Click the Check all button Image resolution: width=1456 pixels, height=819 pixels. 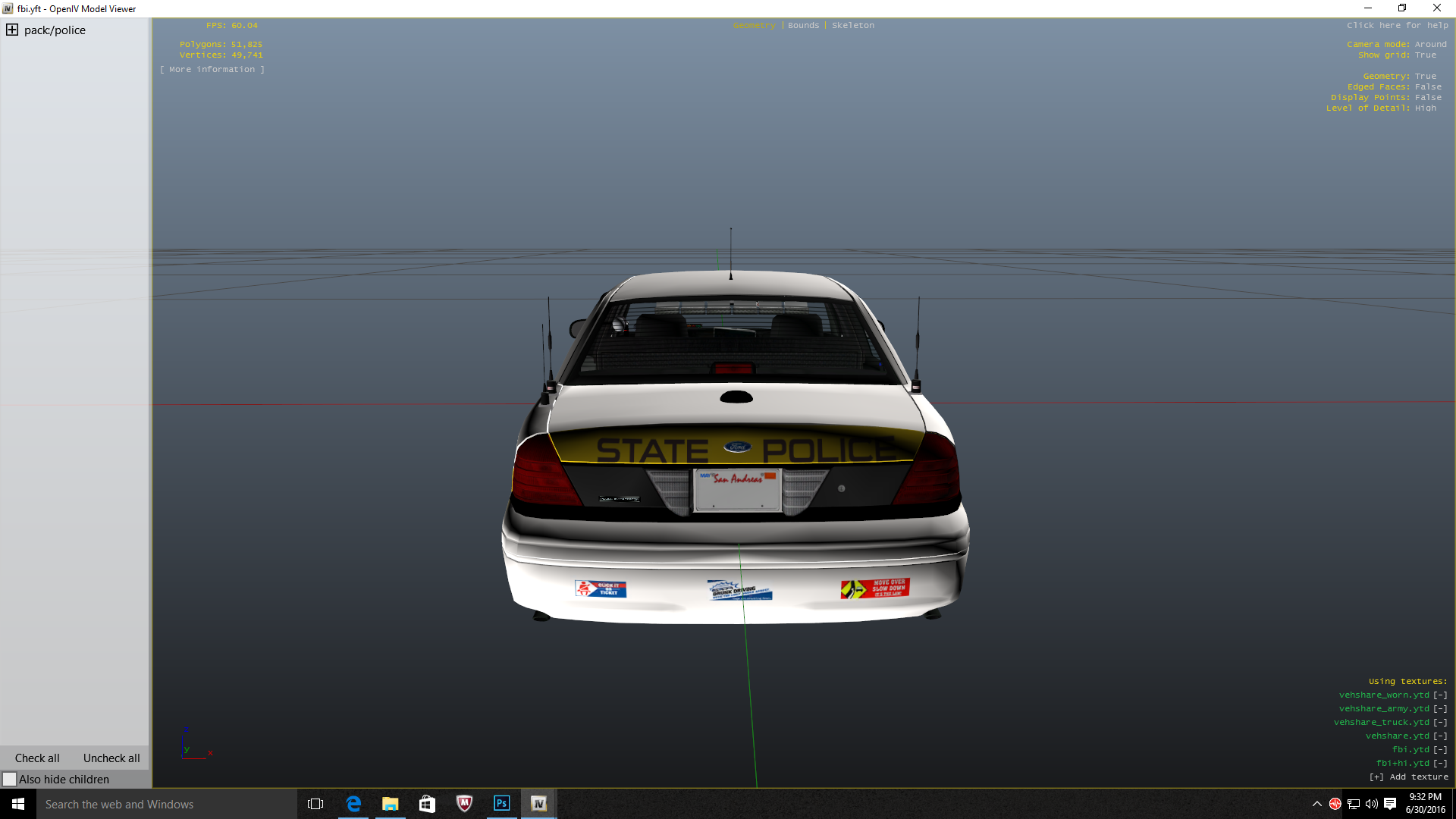[x=37, y=758]
